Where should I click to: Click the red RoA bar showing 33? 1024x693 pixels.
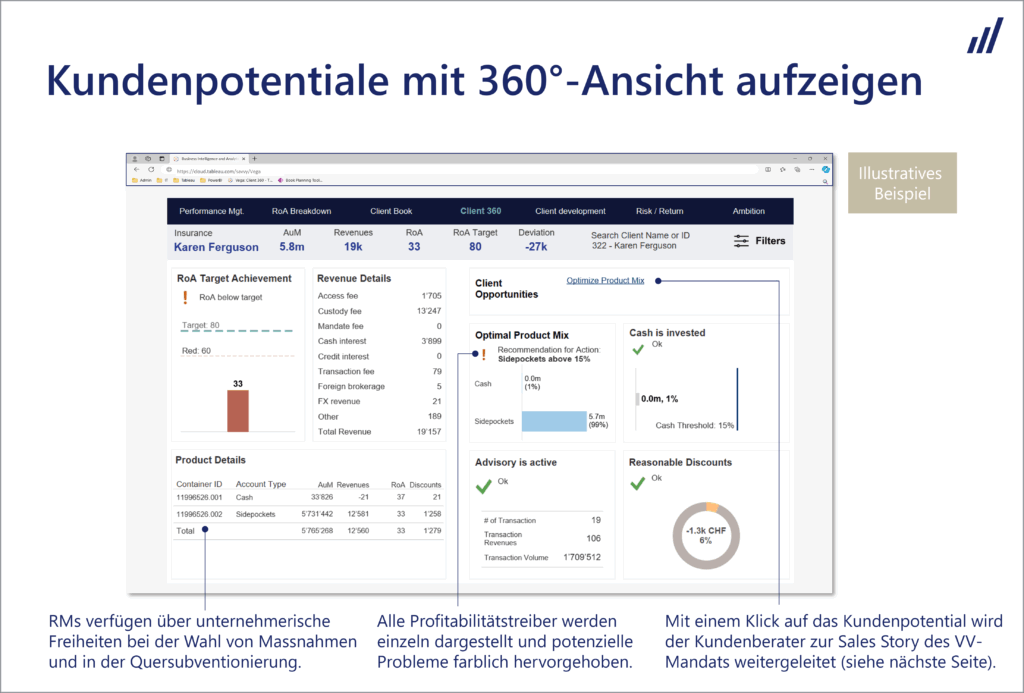click(x=238, y=410)
